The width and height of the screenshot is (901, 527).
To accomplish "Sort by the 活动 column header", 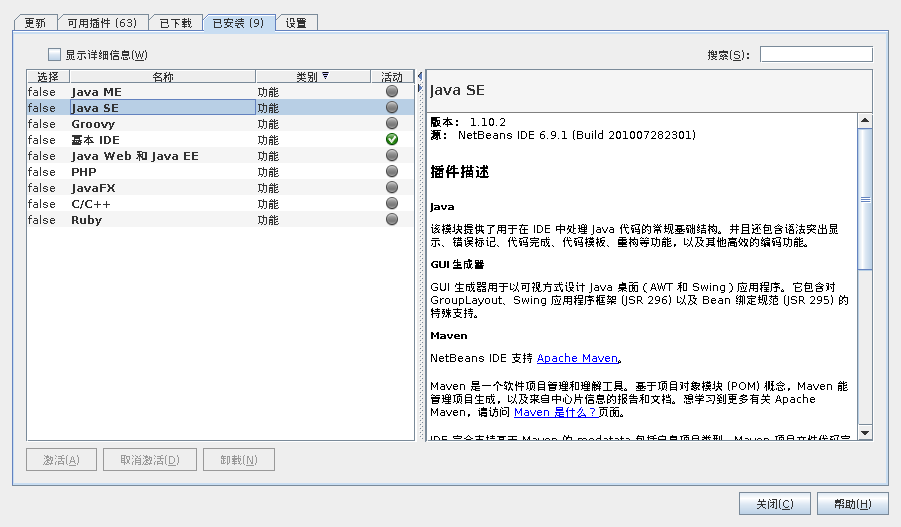I will [392, 76].
